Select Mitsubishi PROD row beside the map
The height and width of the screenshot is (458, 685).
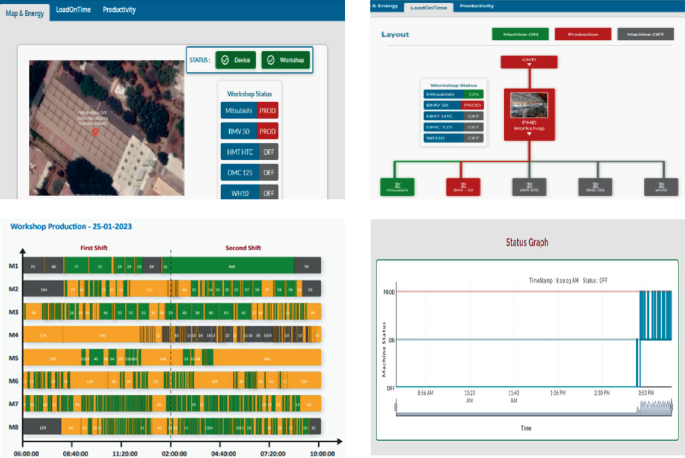click(249, 111)
